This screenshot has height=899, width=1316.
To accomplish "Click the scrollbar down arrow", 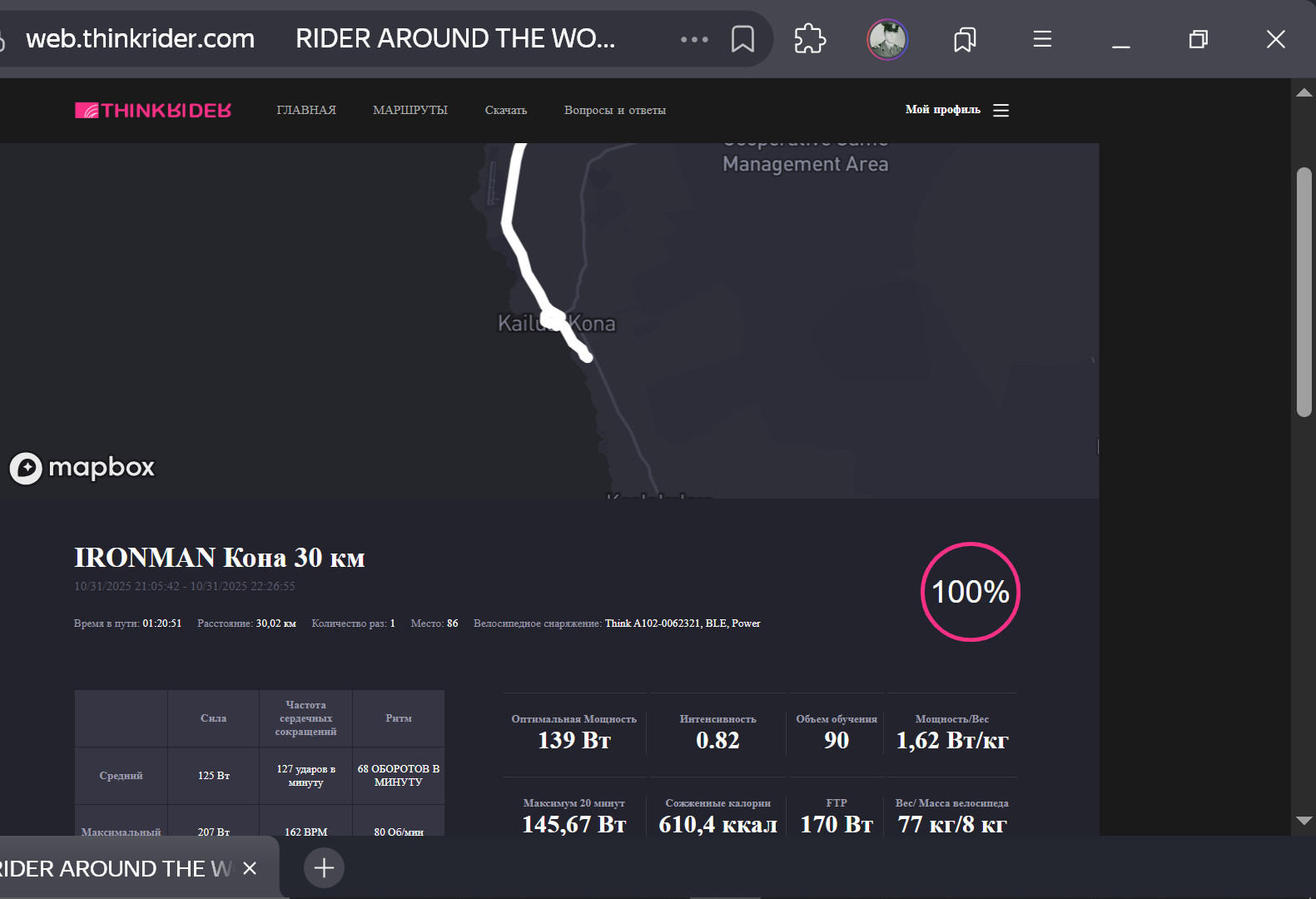I will (1304, 820).
